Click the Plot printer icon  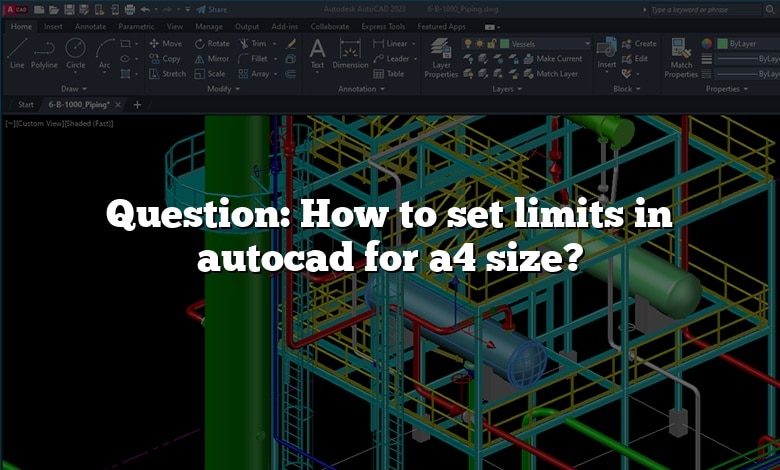point(129,9)
